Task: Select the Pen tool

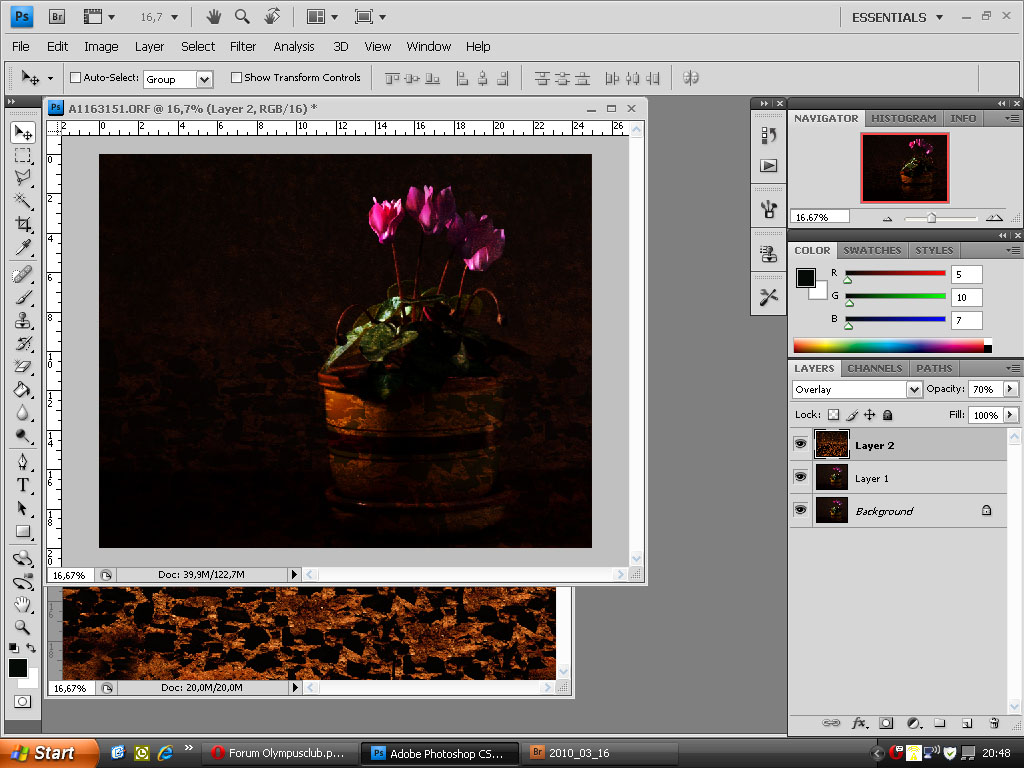Action: [23, 461]
